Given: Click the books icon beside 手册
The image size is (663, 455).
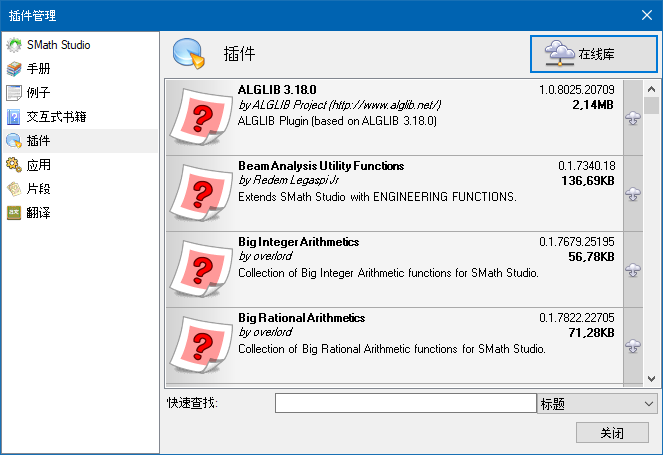Looking at the screenshot, I should 14,69.
